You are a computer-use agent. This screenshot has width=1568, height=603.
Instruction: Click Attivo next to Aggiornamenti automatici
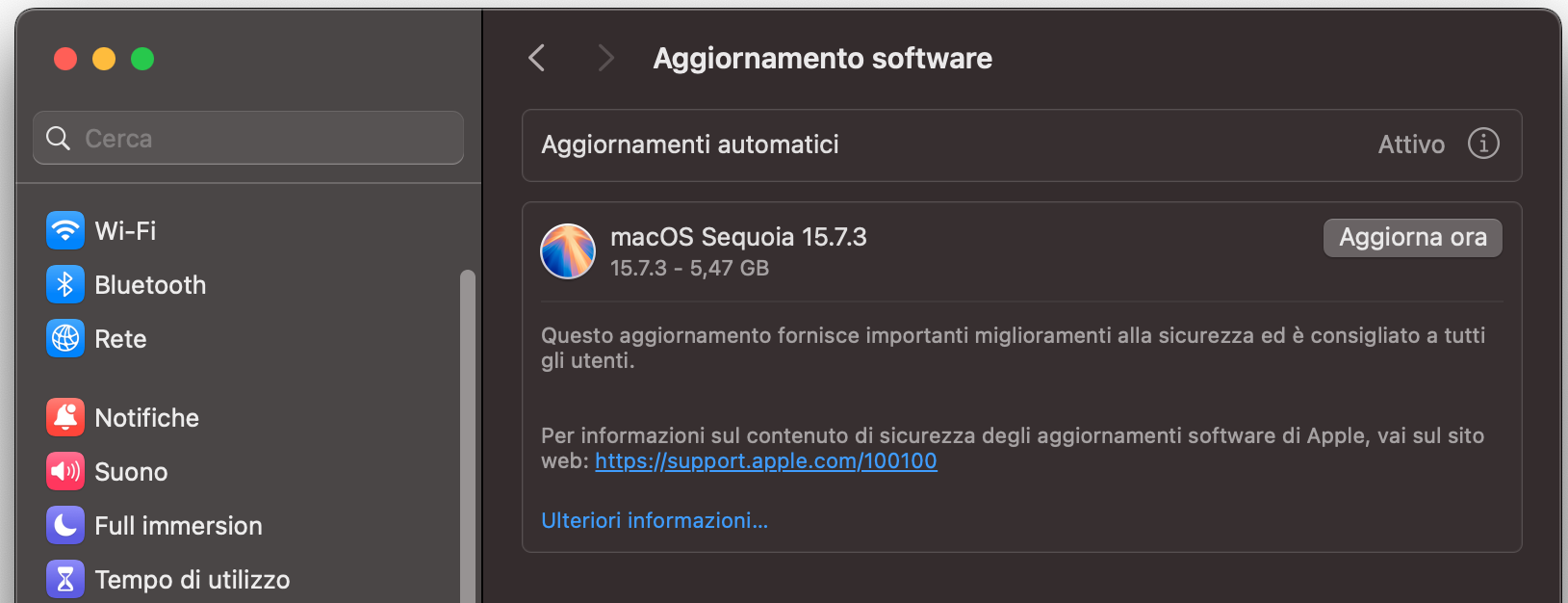click(x=1411, y=144)
